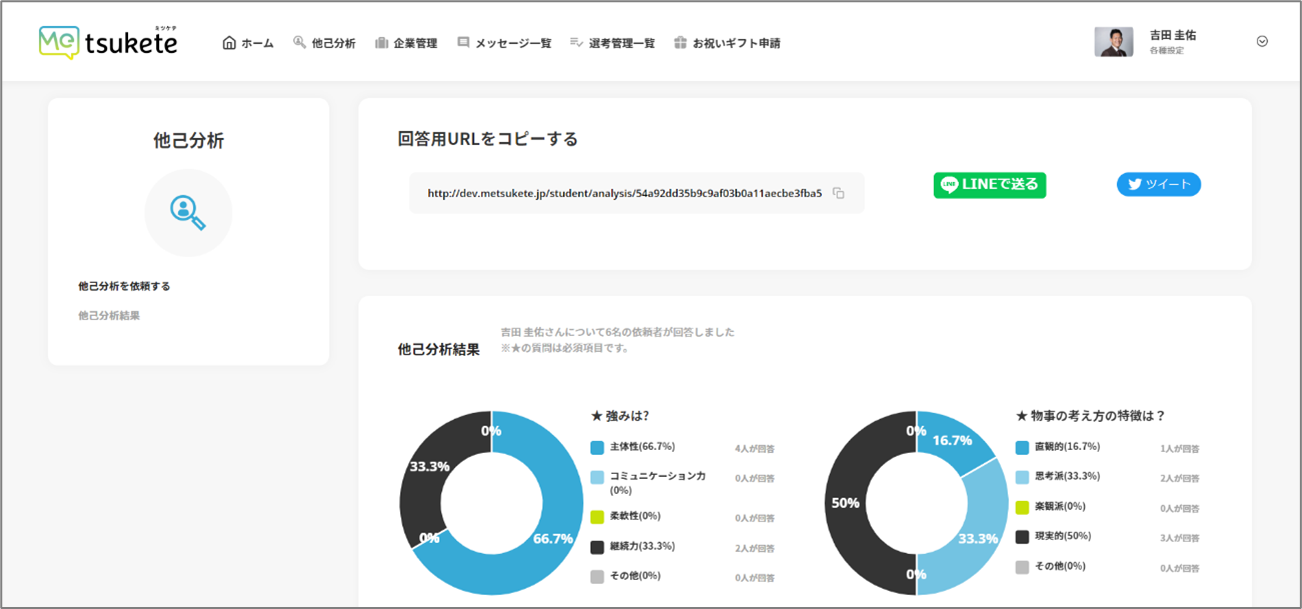Select 他己分析結果 in the sidebar

tap(109, 316)
